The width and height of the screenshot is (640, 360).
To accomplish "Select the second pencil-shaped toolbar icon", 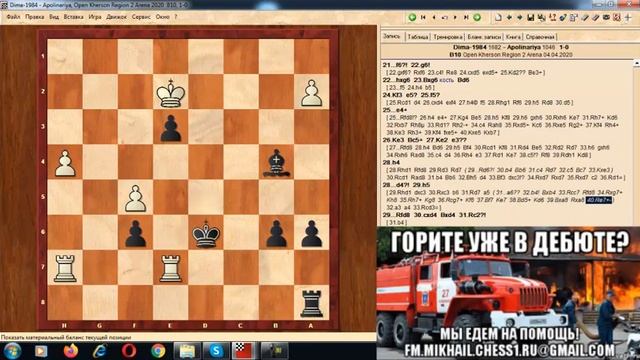I will [596, 17].
